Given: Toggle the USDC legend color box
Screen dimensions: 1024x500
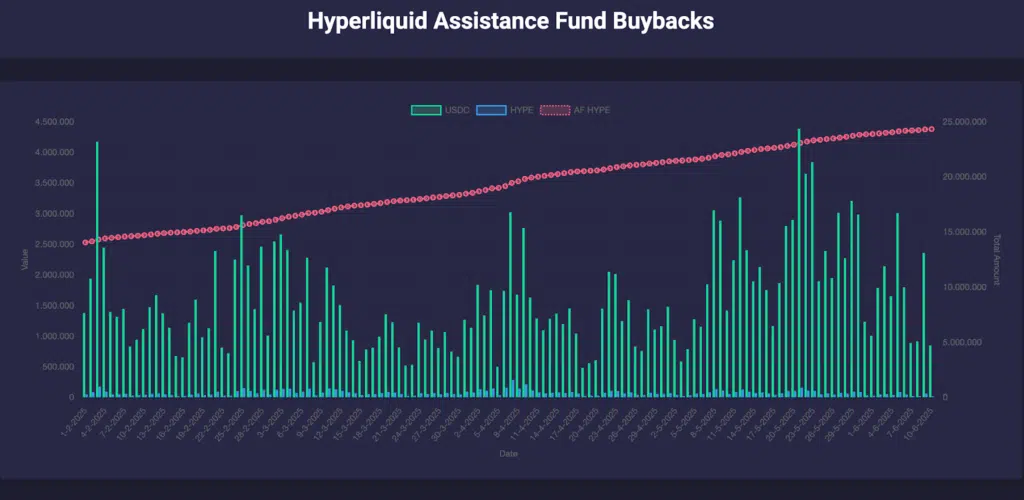Looking at the screenshot, I should (424, 109).
